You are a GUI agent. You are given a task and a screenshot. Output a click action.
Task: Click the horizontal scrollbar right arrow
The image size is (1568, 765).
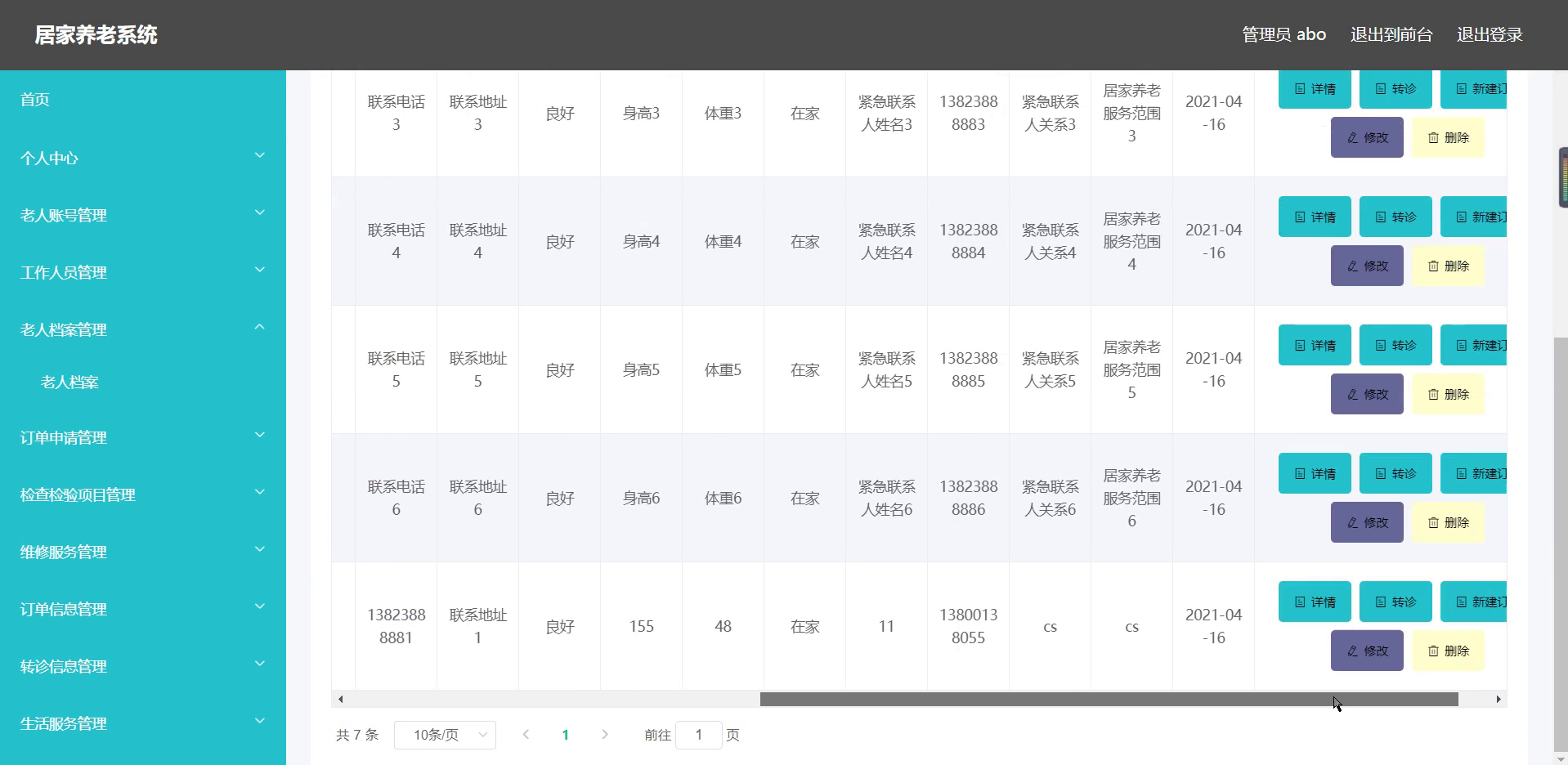pyautogui.click(x=1499, y=699)
